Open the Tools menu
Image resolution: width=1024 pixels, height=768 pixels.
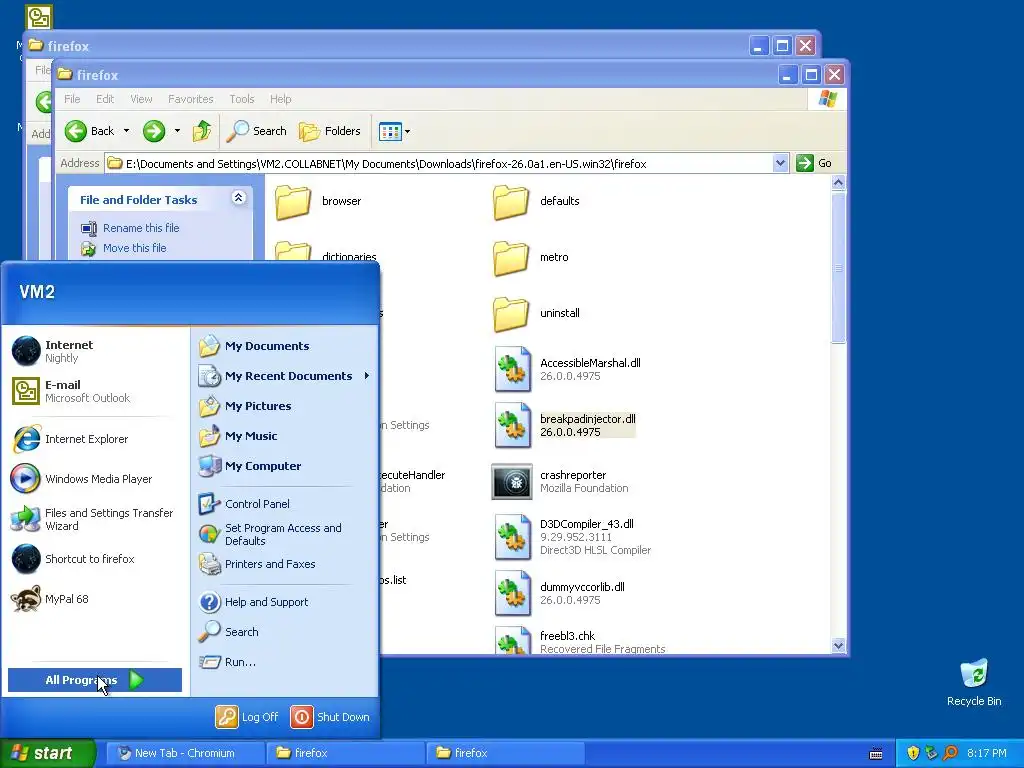242,99
